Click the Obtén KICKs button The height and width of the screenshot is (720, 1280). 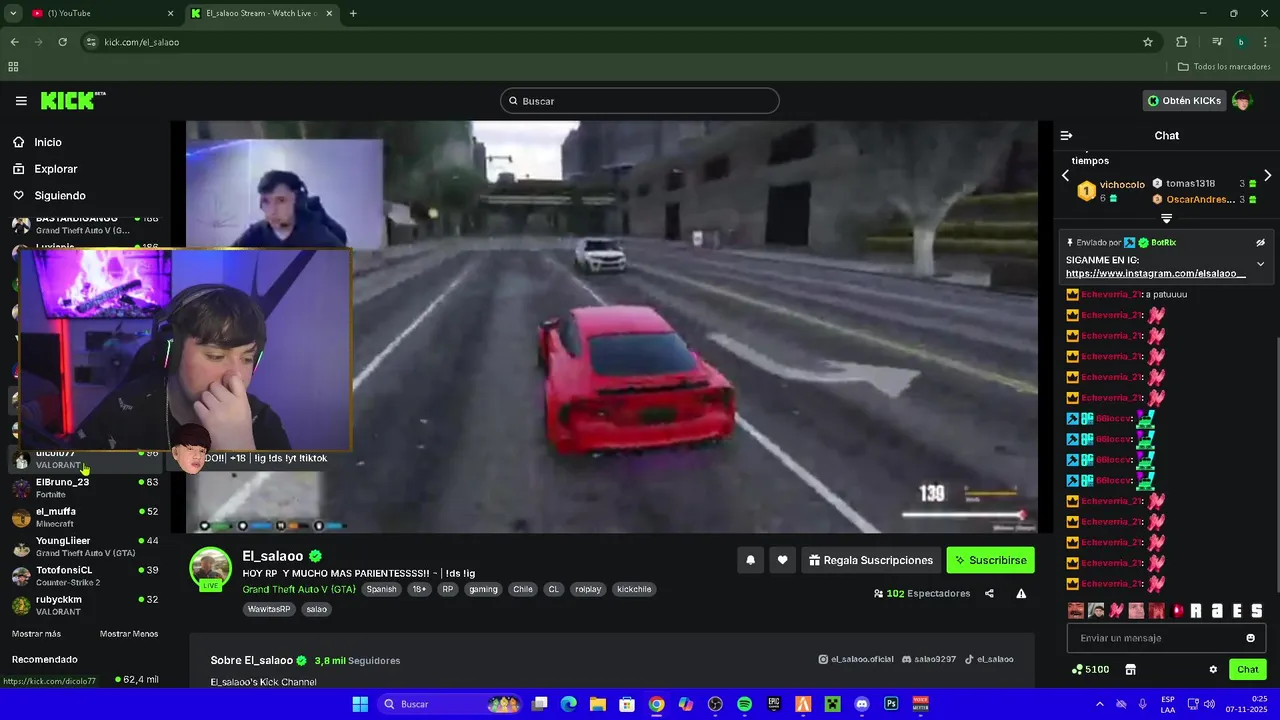1185,101
